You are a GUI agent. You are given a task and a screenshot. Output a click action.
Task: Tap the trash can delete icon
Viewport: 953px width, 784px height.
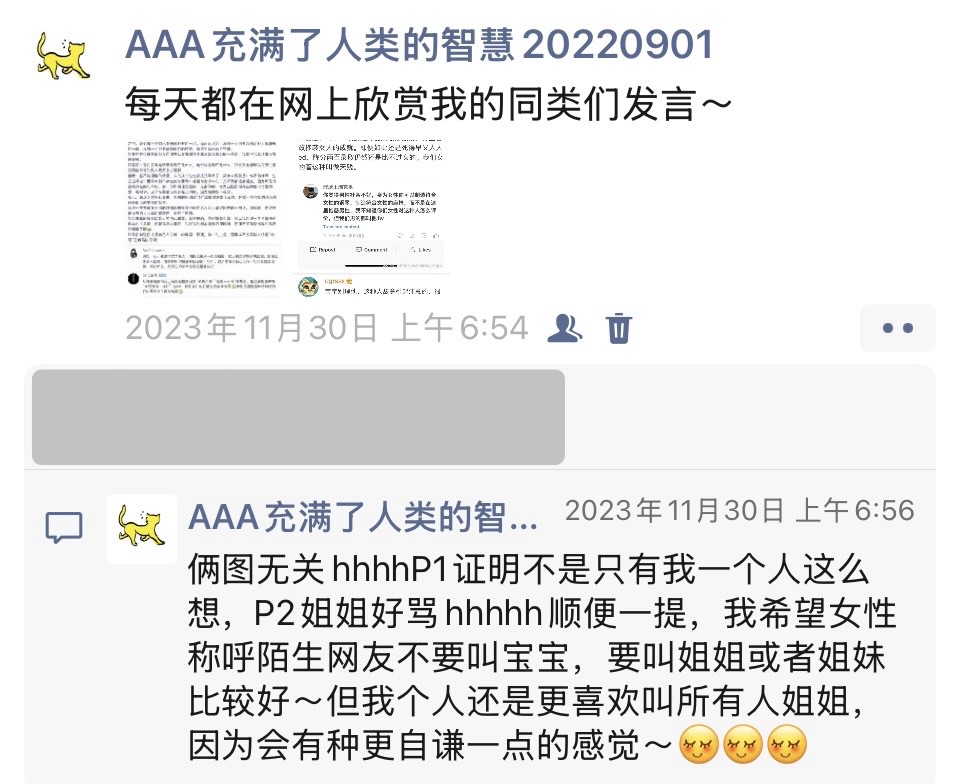[x=619, y=328]
